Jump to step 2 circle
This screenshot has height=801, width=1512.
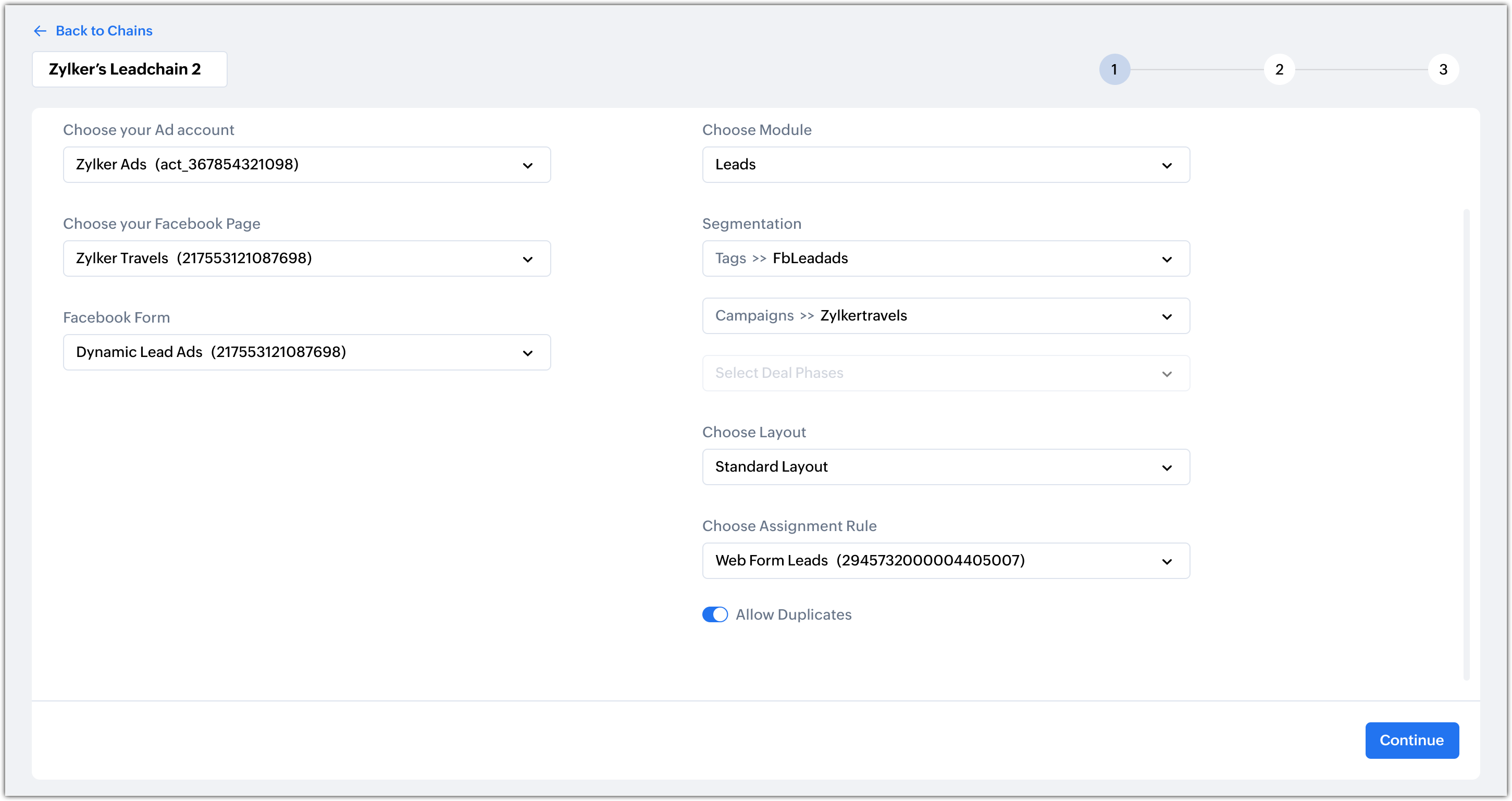[x=1279, y=69]
